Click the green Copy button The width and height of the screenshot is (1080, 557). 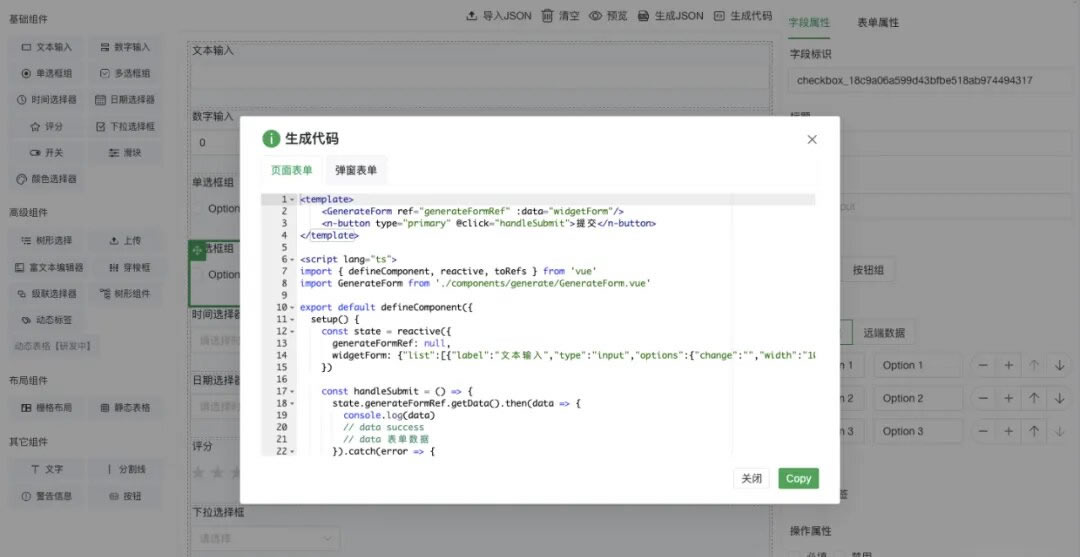[x=798, y=479]
